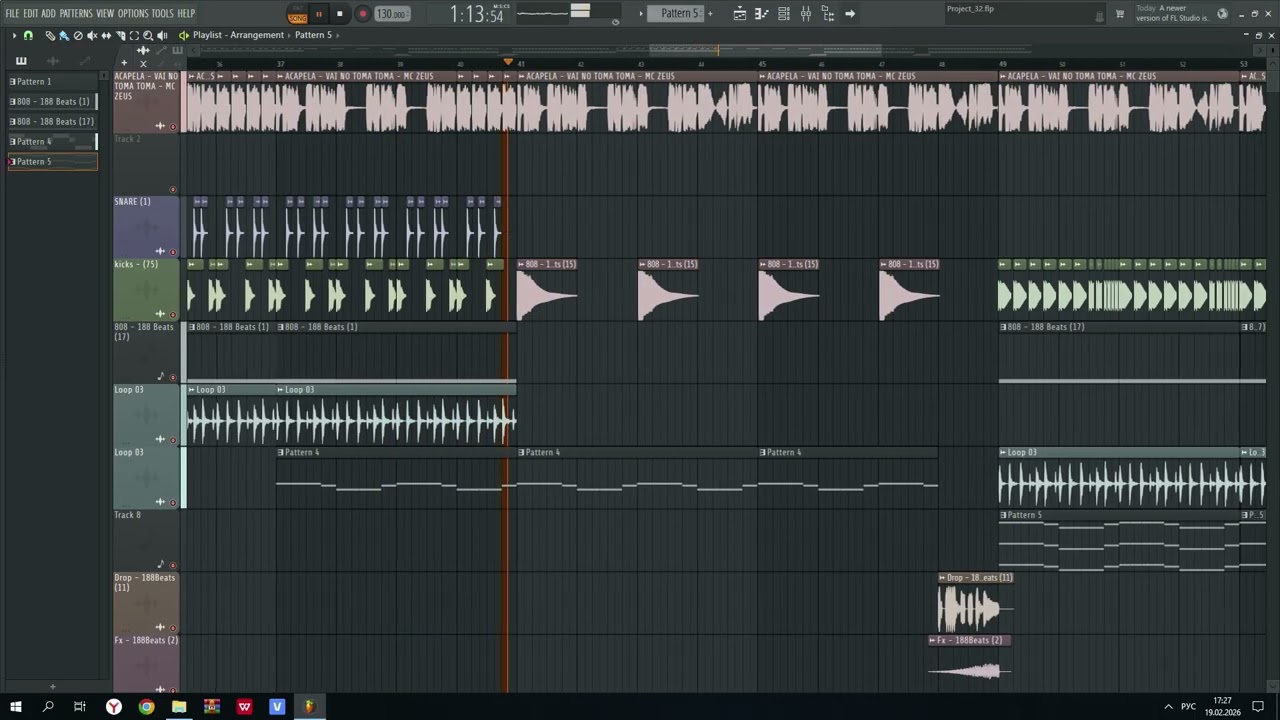
Task: Click the 130.000 tempo field
Action: pos(392,14)
